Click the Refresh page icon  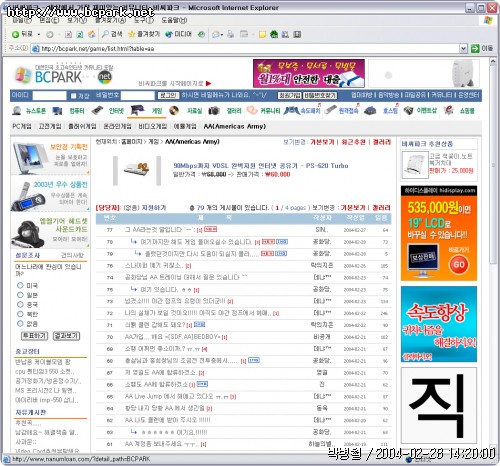coord(80,34)
